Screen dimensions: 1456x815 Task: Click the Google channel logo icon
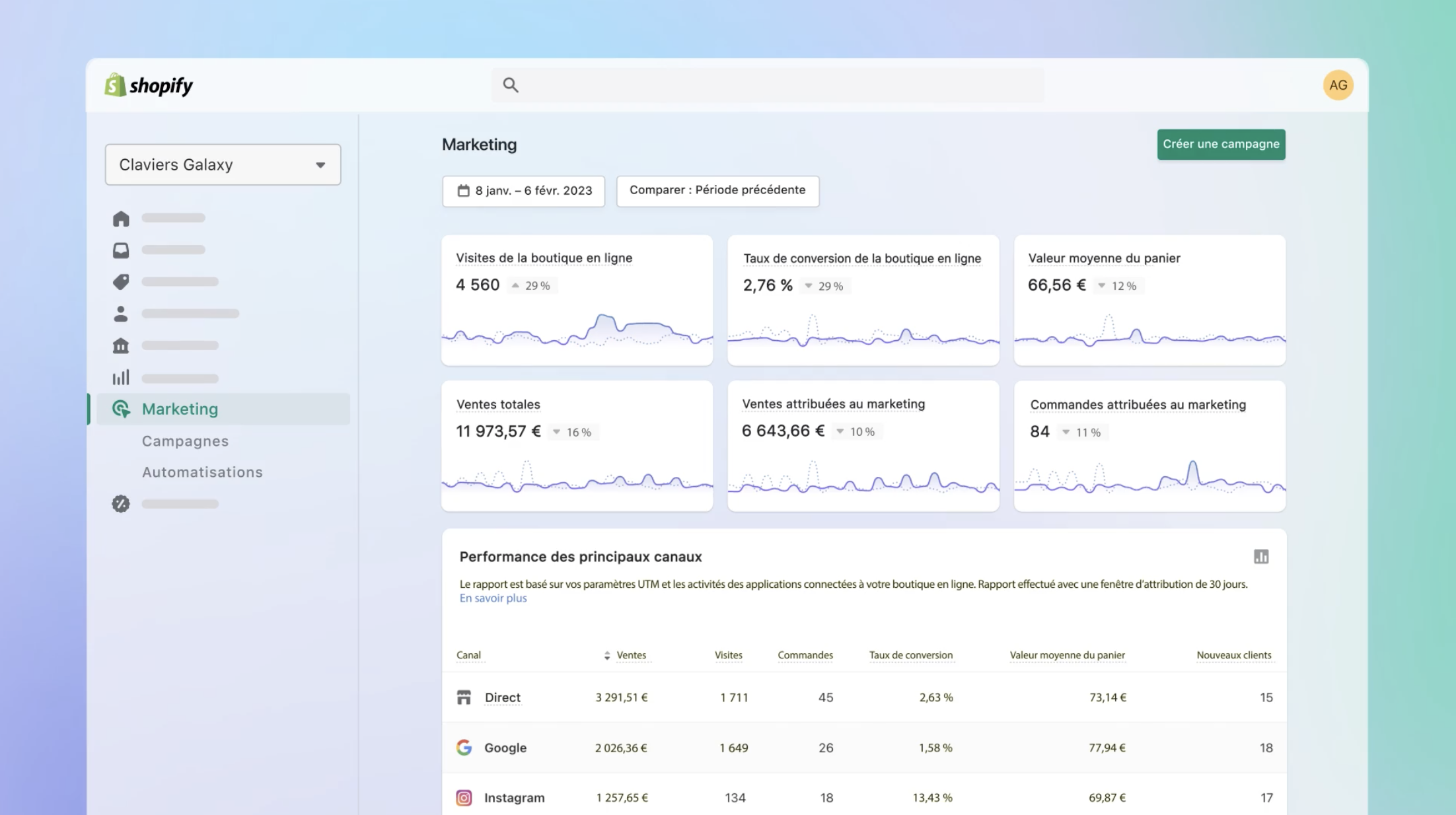click(464, 748)
